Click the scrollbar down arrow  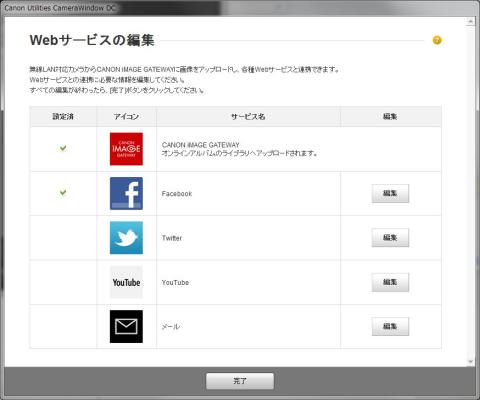coord(471,361)
